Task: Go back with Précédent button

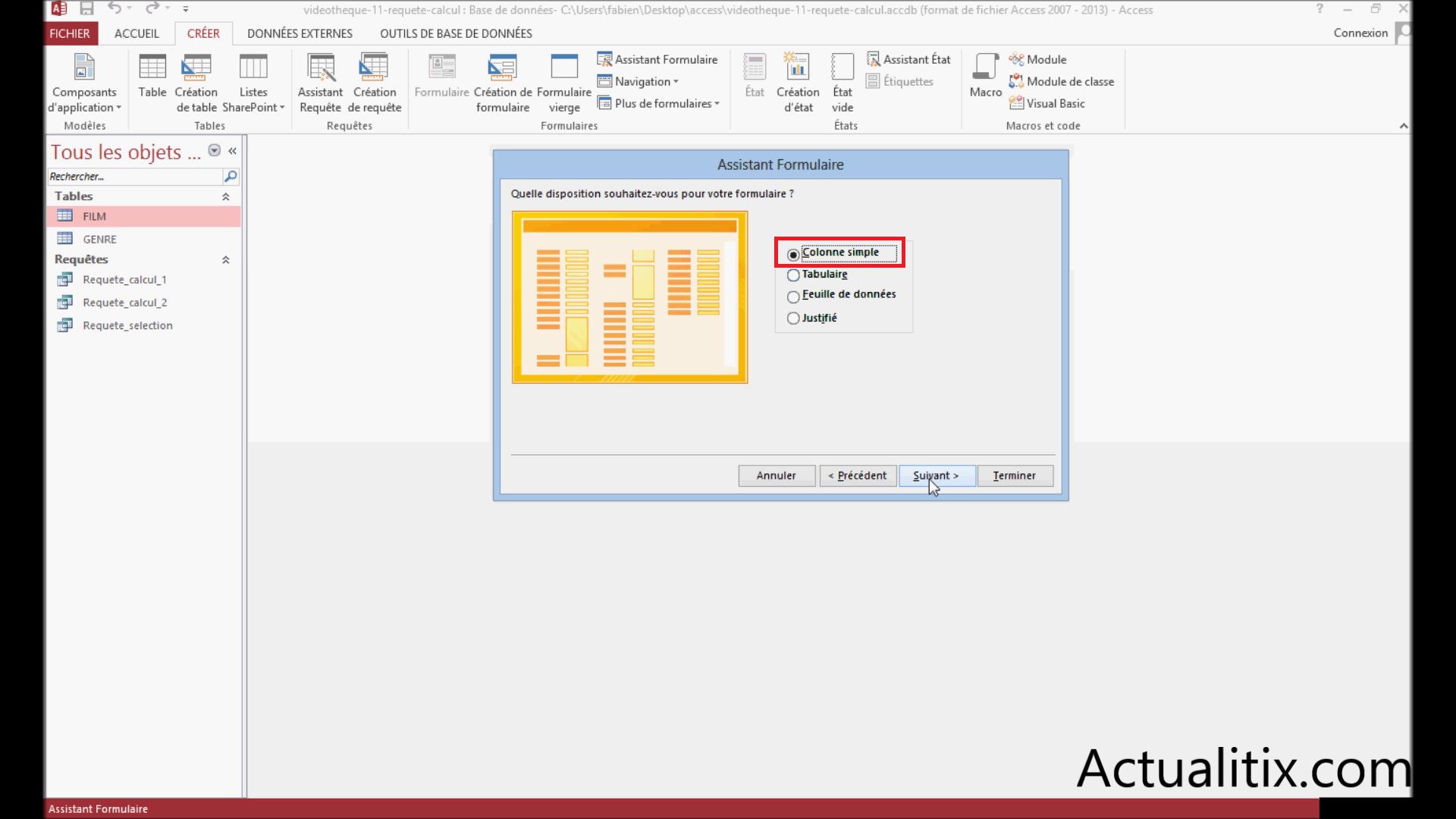Action: pos(858,475)
